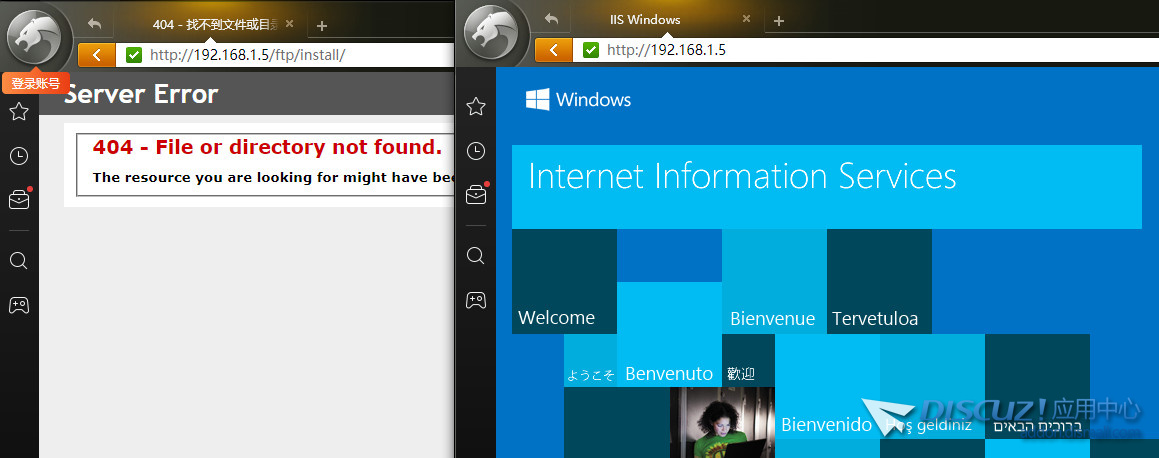This screenshot has width=1159, height=458.
Task: Click the photo tile of woman with laptop
Action: point(722,423)
